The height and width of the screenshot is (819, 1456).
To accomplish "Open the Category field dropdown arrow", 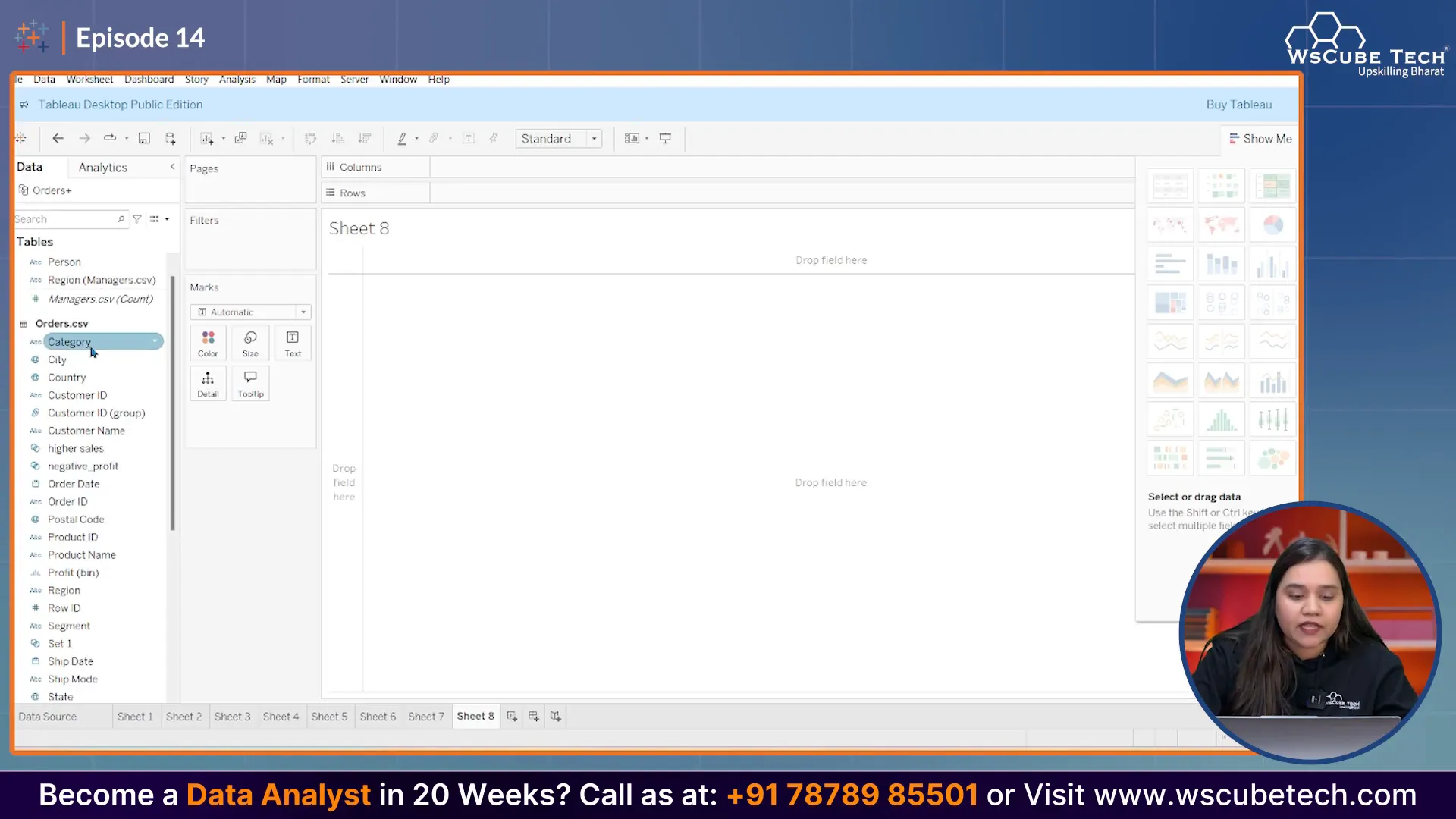I will point(155,342).
